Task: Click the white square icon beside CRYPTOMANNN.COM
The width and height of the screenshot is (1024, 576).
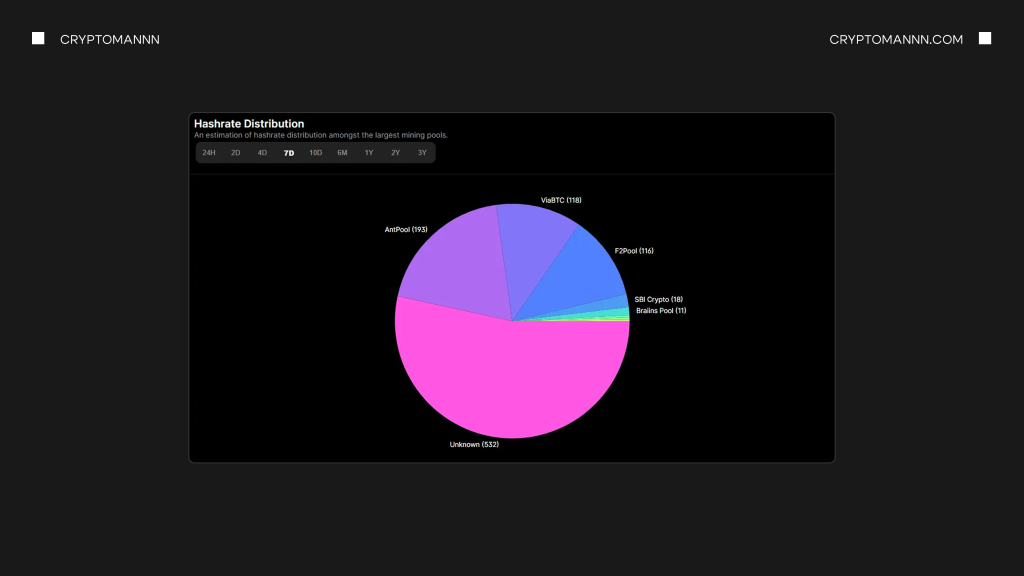Action: [985, 39]
